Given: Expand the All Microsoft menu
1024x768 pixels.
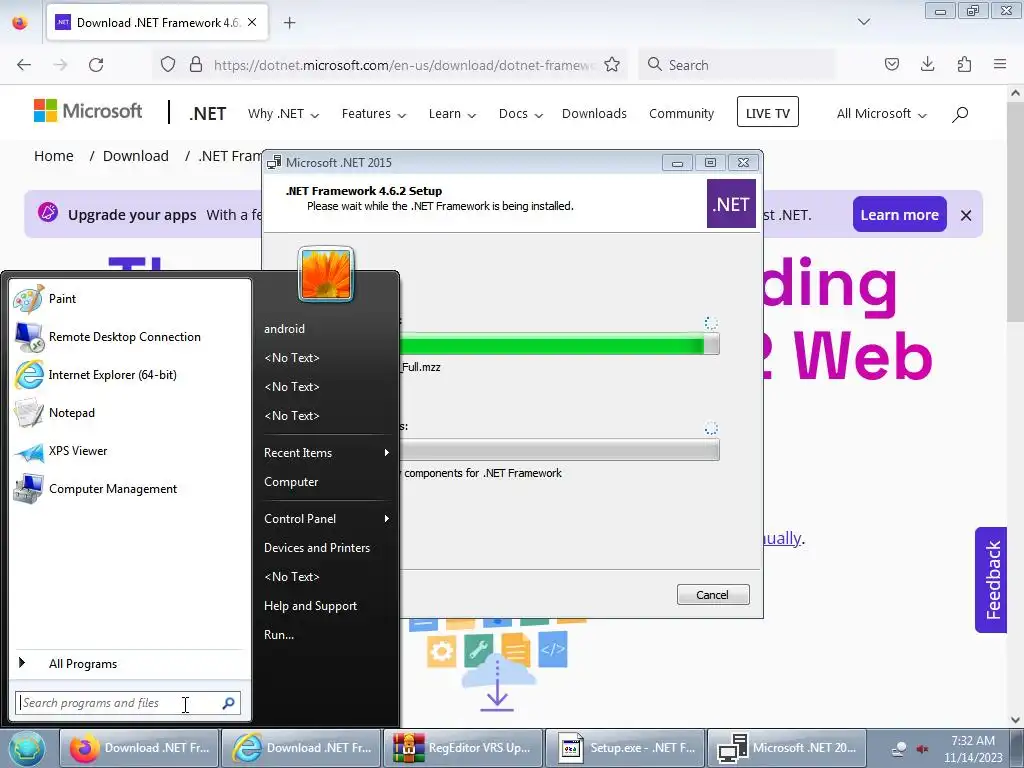Looking at the screenshot, I should 882,114.
